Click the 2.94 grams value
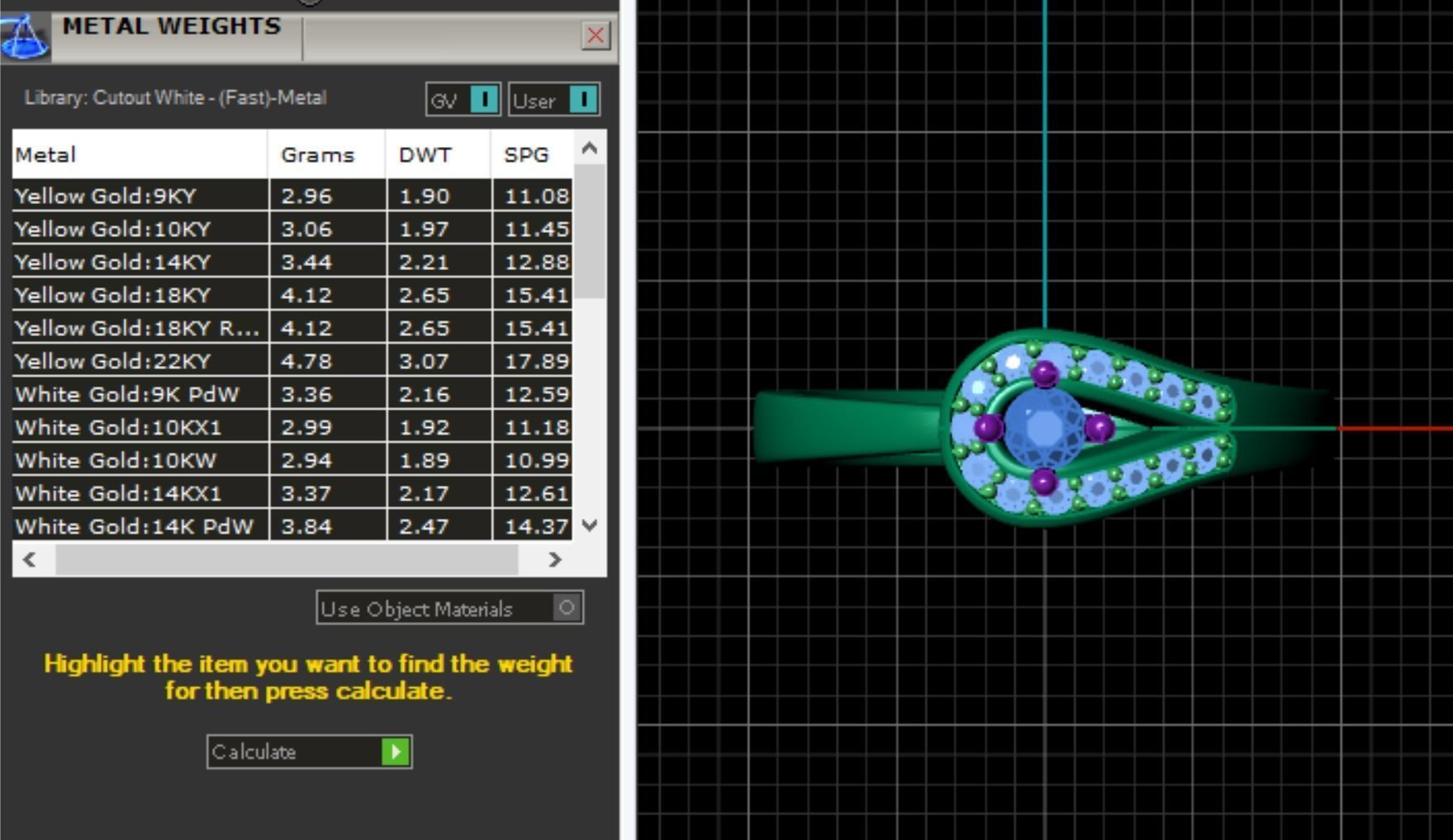This screenshot has height=840, width=1453. [x=306, y=460]
